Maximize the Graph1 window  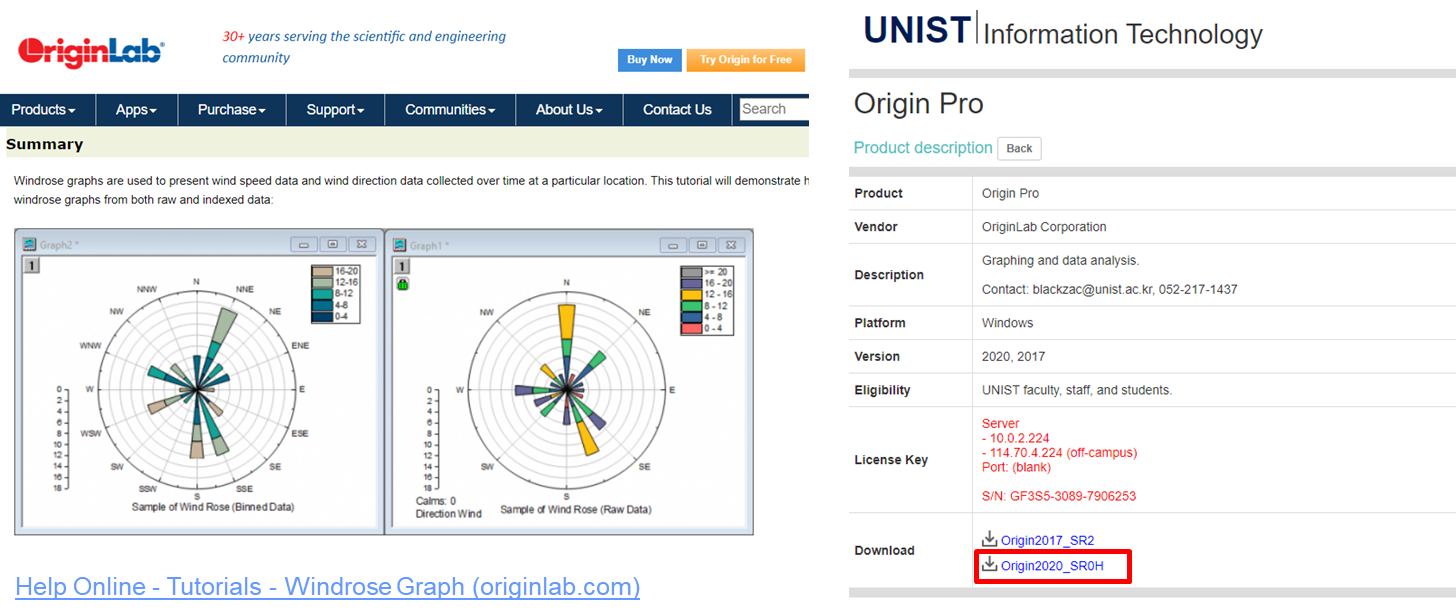(702, 245)
